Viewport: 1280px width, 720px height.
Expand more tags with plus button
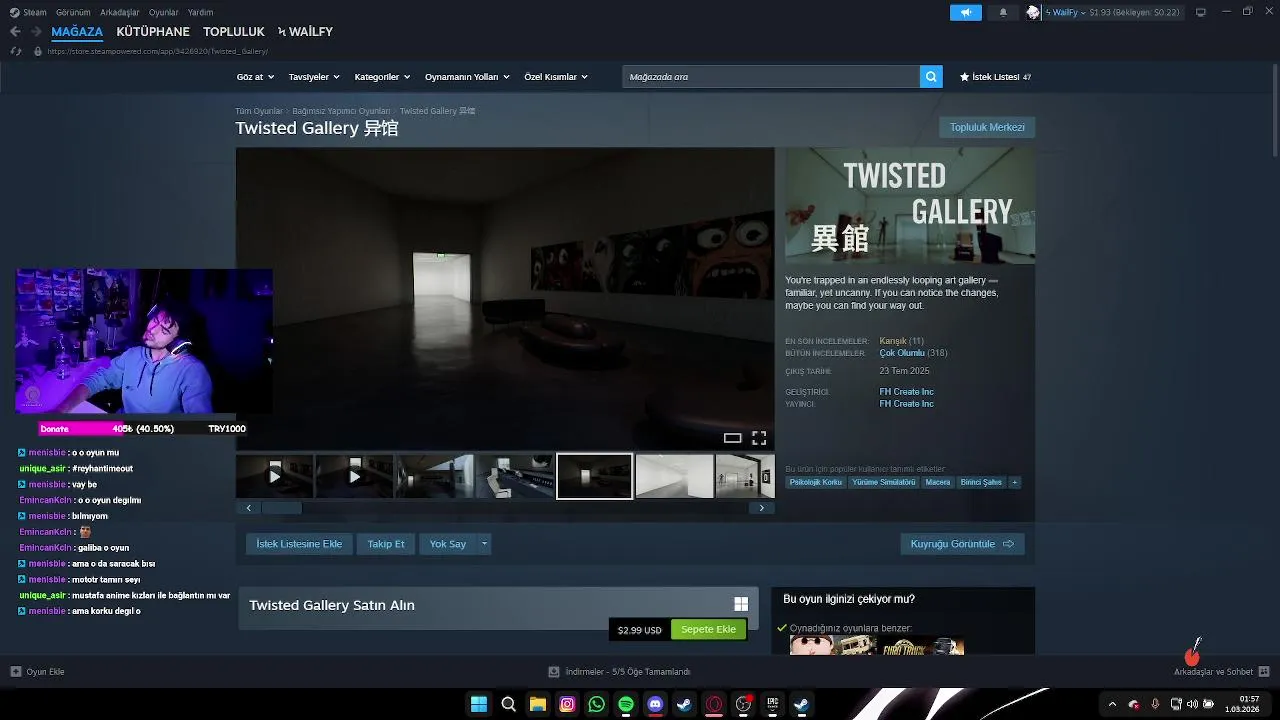(x=1014, y=482)
